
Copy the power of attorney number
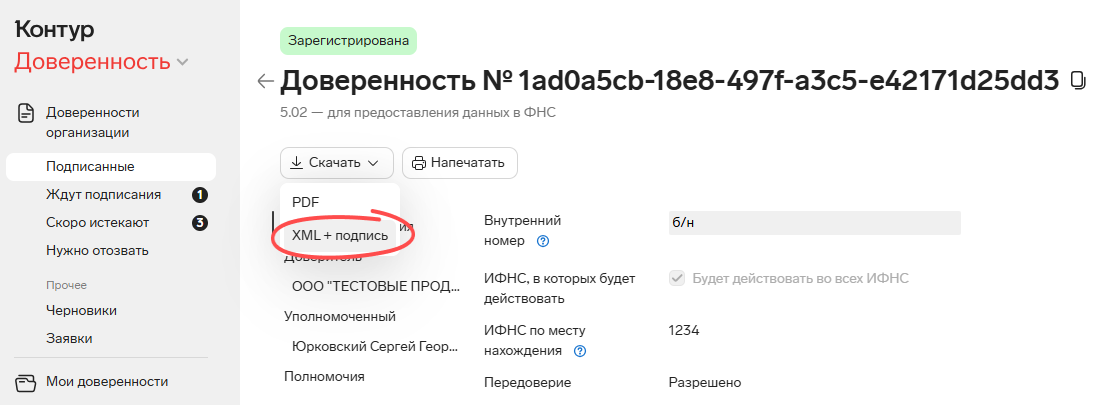pos(1078,81)
